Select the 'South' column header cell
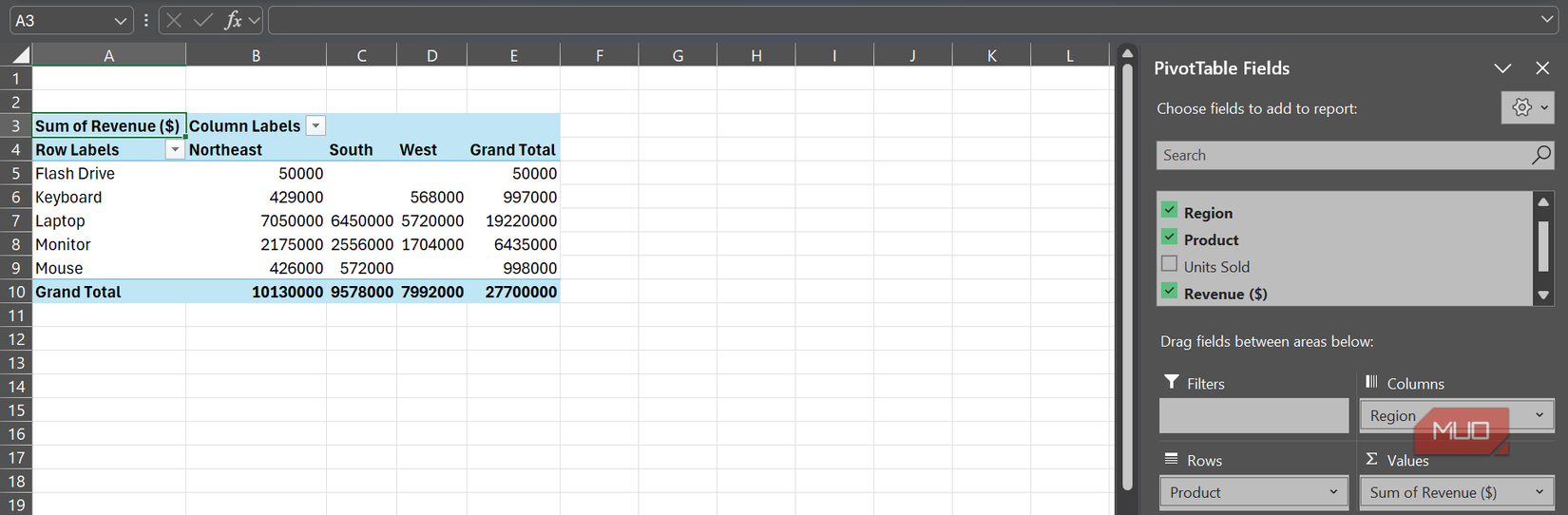 click(361, 149)
